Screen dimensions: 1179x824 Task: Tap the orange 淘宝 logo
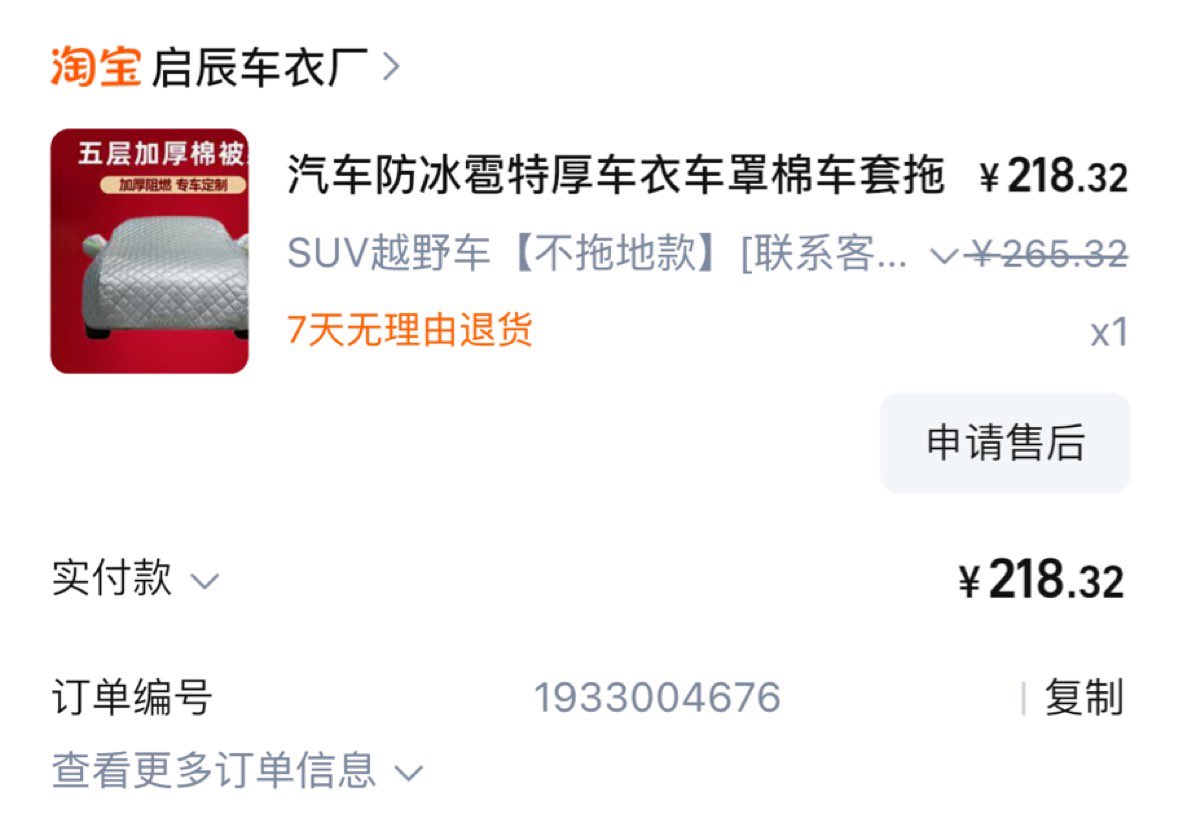tap(95, 67)
